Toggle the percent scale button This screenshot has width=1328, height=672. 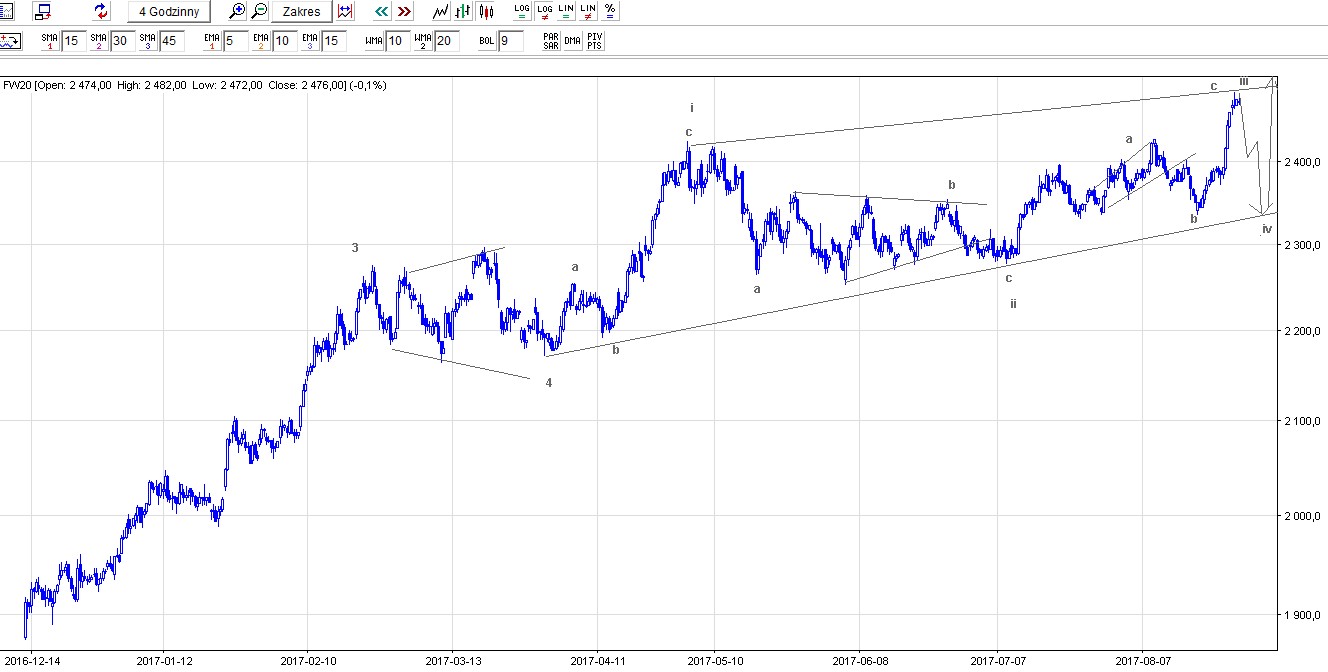610,11
